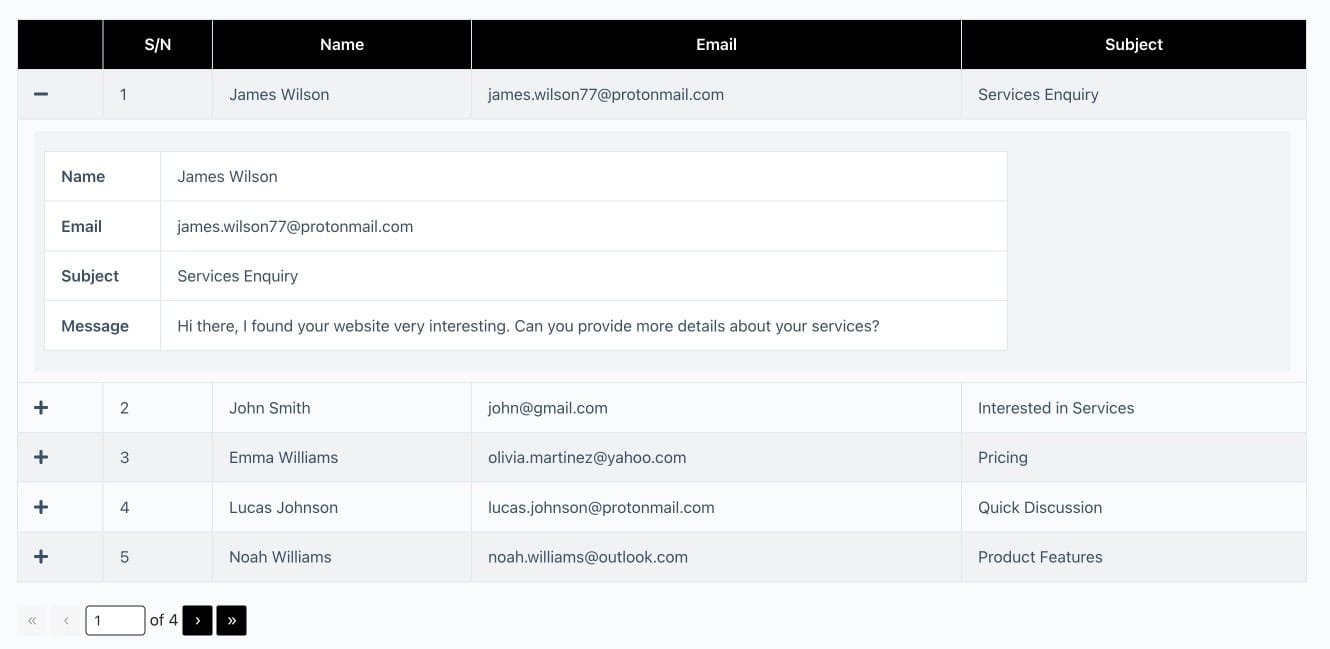Select the john@gmail.com email cell

coord(716,408)
